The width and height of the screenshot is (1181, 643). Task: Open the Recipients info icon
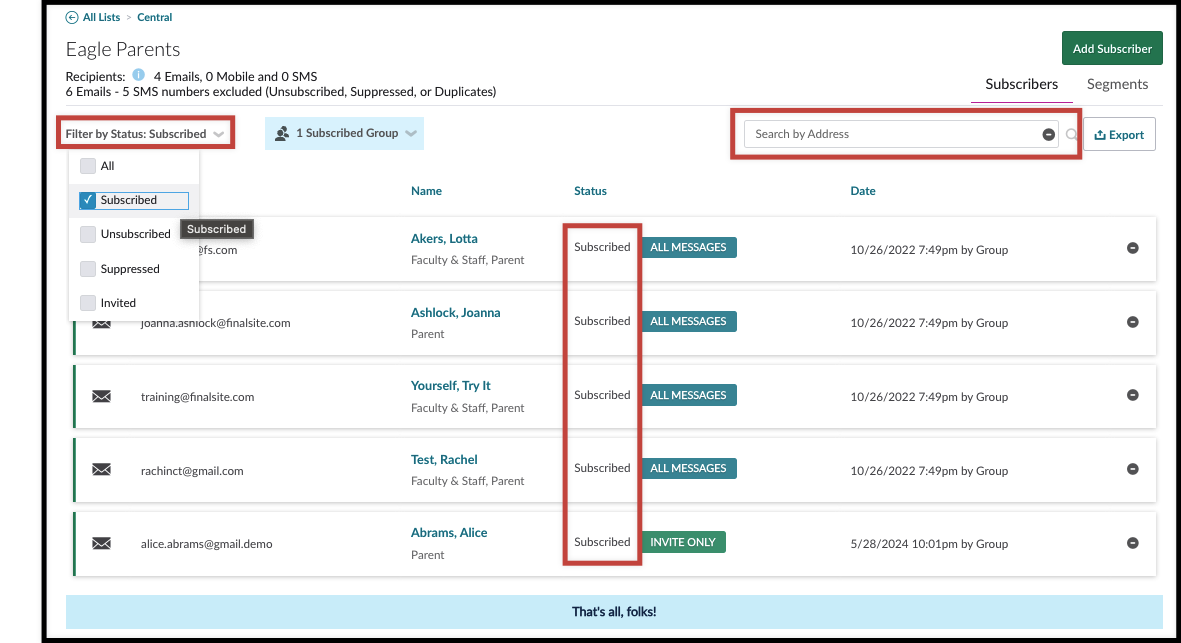[x=139, y=75]
